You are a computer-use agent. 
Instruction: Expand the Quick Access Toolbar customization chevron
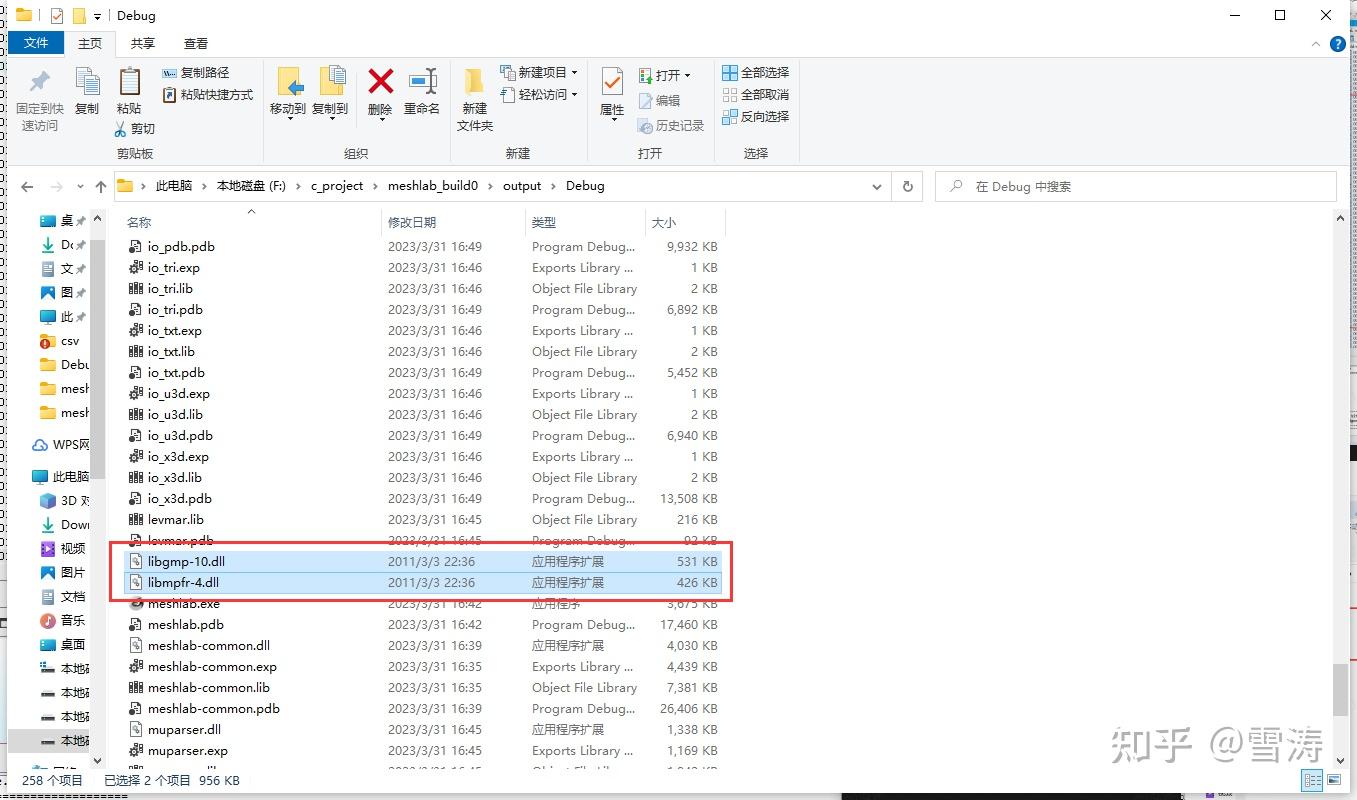pyautogui.click(x=96, y=15)
